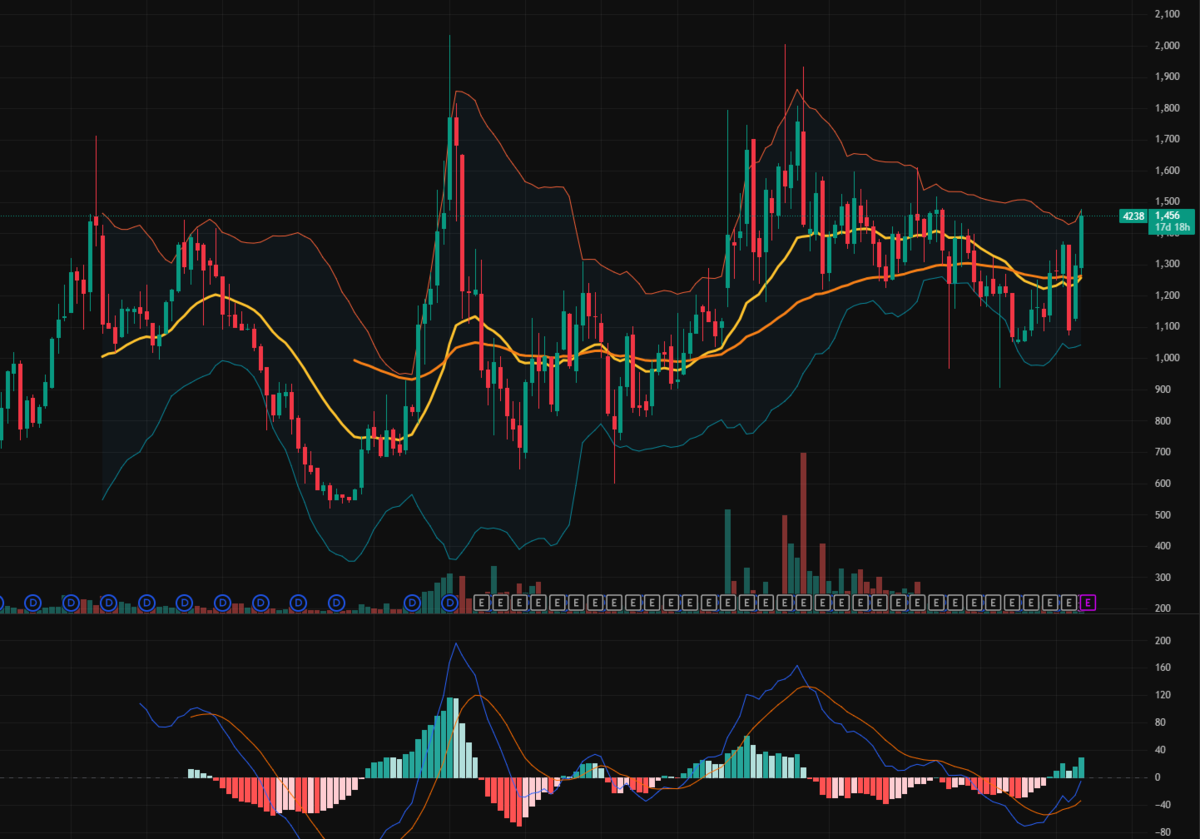The image size is (1200, 839).
Task: Click the current price label 1,456
Action: (1167, 216)
